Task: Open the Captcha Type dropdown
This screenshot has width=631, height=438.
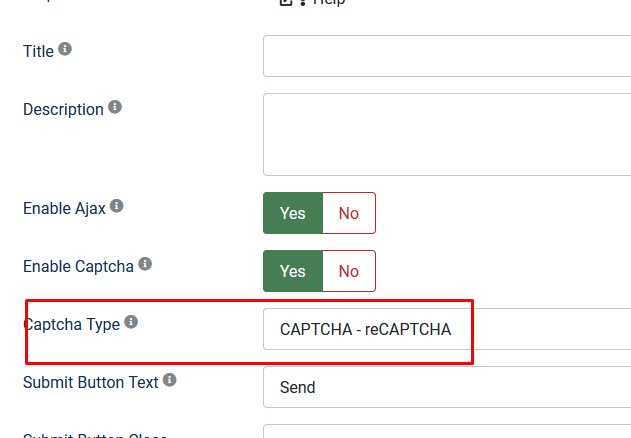Action: 447,329
